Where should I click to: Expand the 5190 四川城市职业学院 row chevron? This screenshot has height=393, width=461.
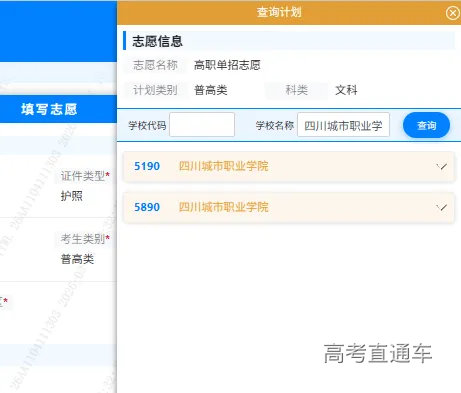tap(442, 166)
